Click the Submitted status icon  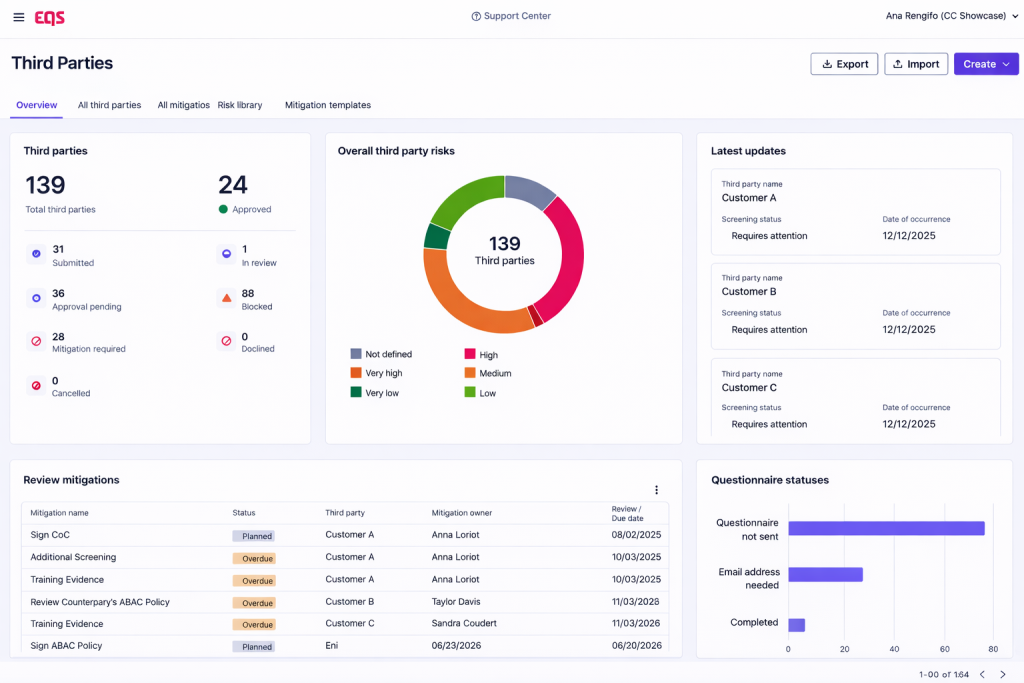coord(36,255)
